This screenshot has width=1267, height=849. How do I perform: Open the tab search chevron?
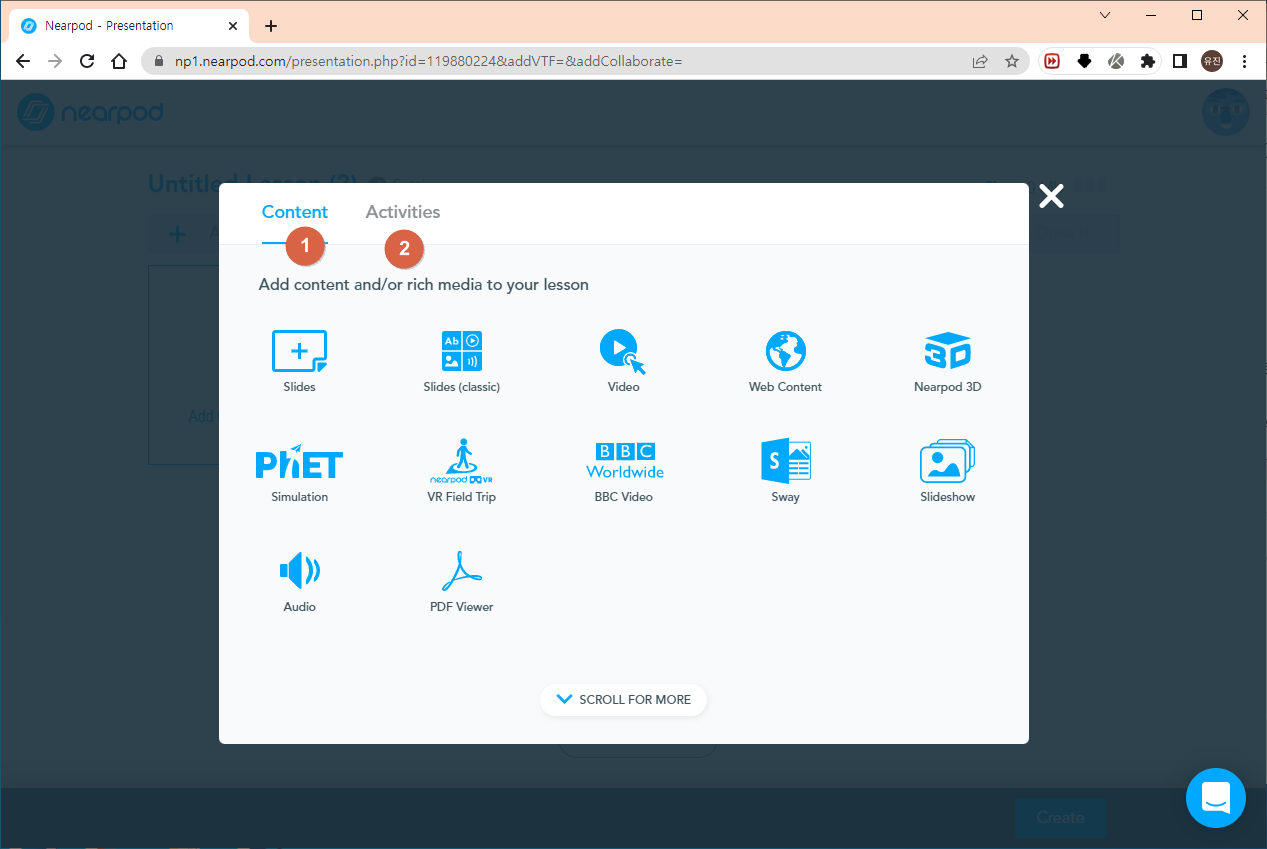click(1104, 15)
